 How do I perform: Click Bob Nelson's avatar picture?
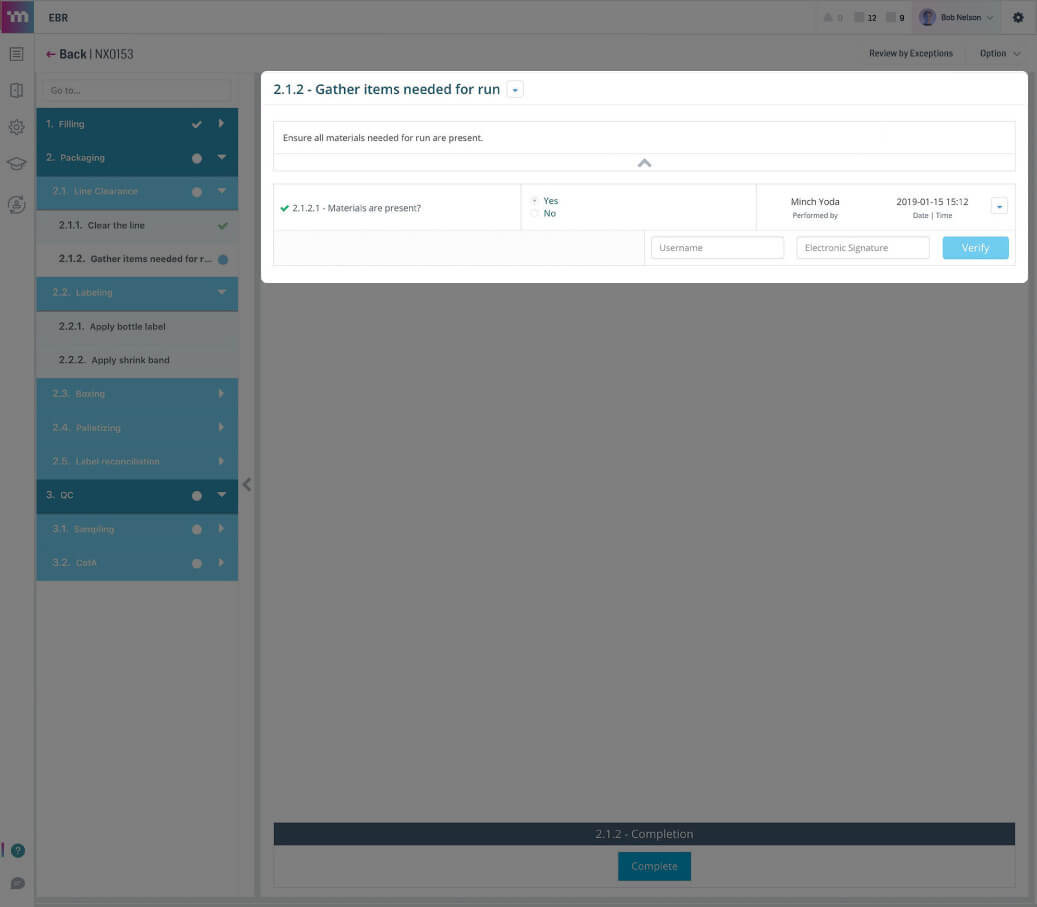coord(927,17)
